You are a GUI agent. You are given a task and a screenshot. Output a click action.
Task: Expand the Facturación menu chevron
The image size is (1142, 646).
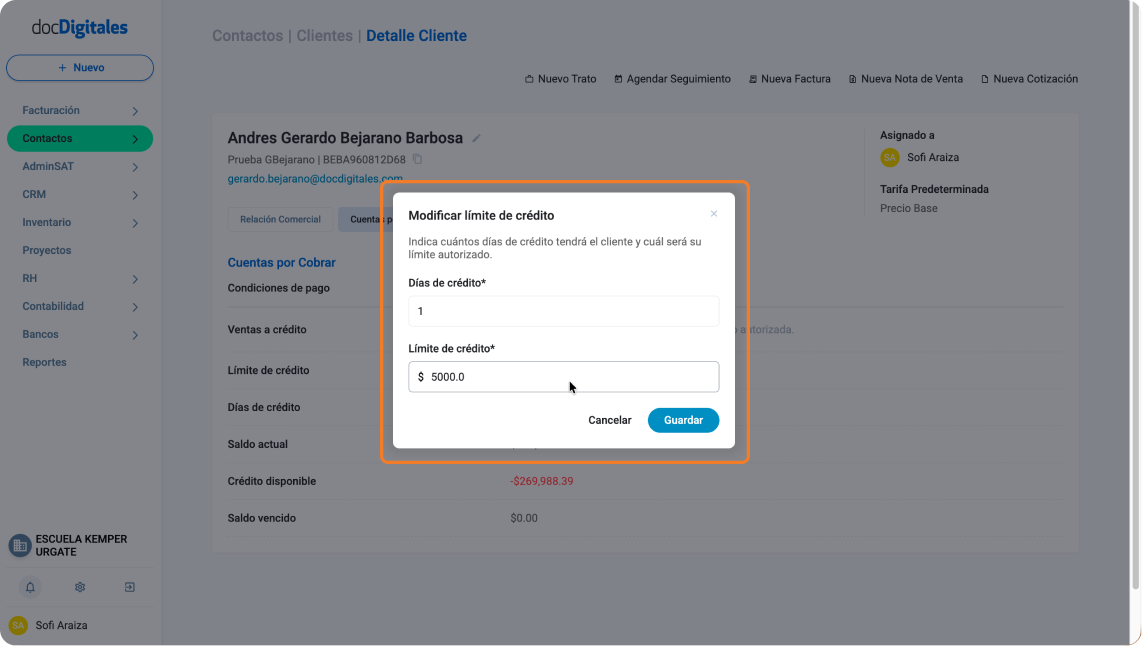point(135,111)
